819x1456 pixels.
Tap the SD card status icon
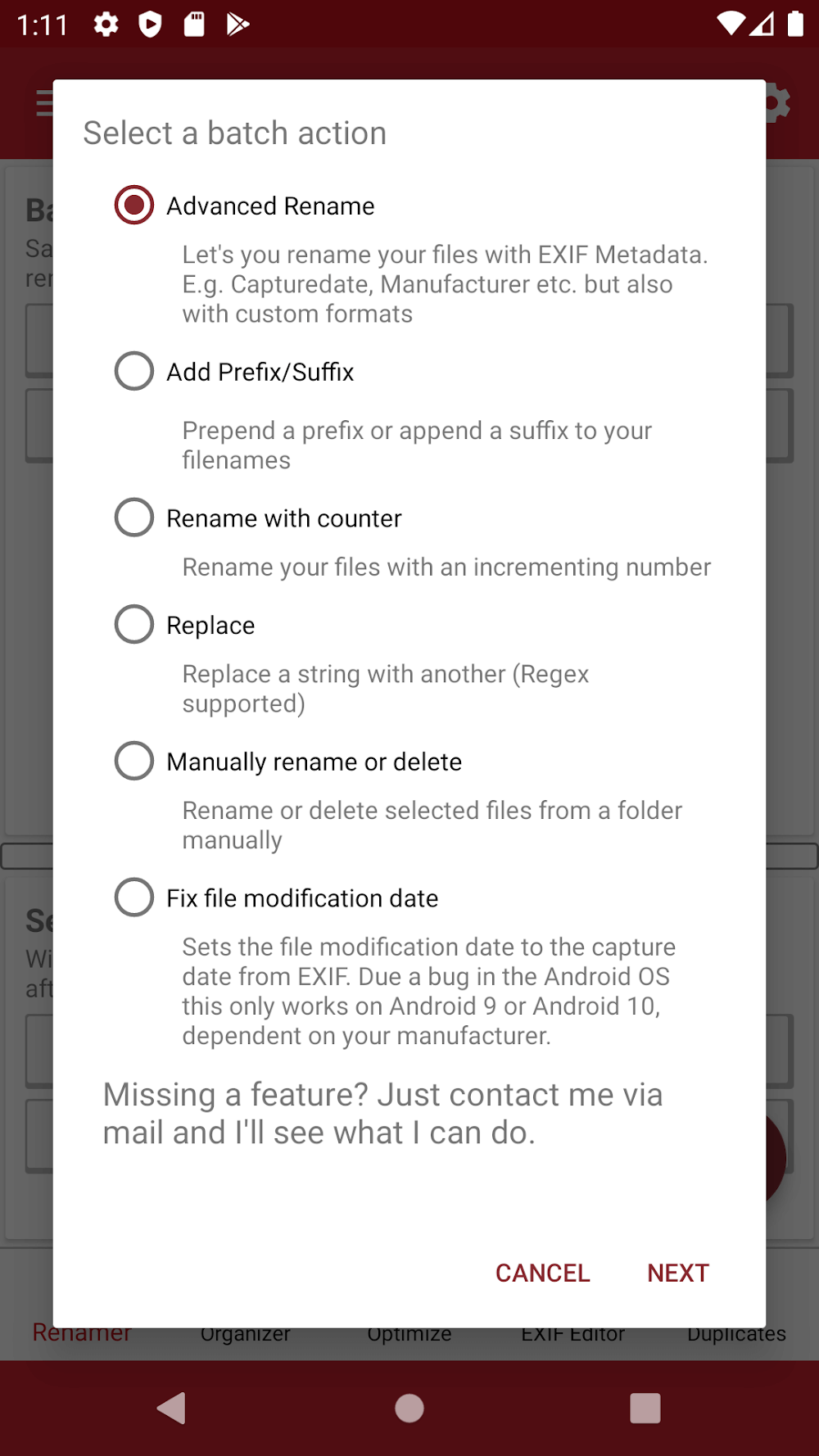(x=194, y=25)
